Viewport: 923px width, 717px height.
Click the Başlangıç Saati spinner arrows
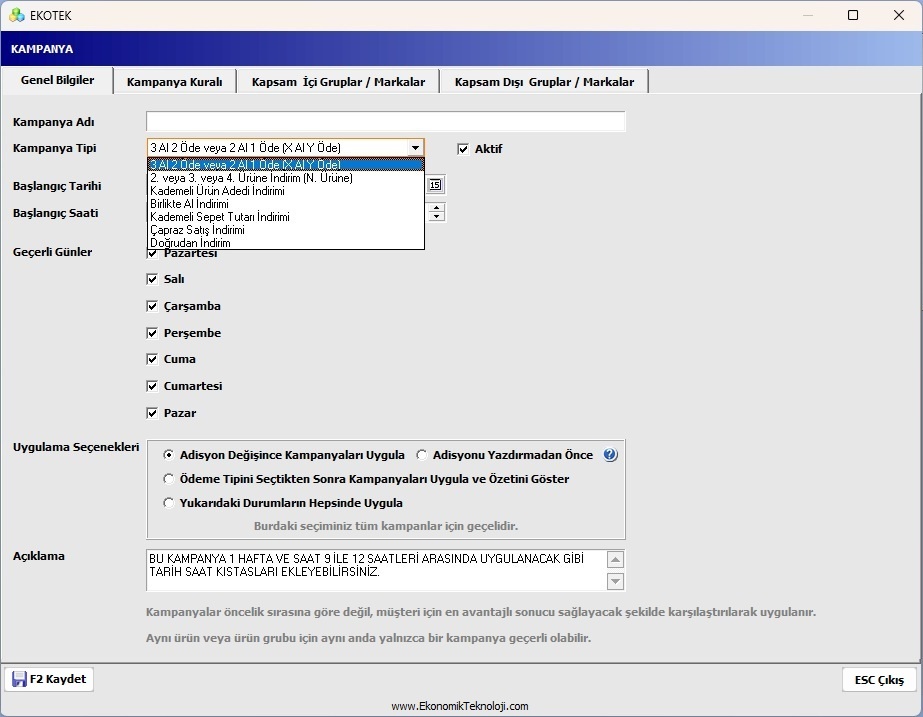click(x=436, y=212)
